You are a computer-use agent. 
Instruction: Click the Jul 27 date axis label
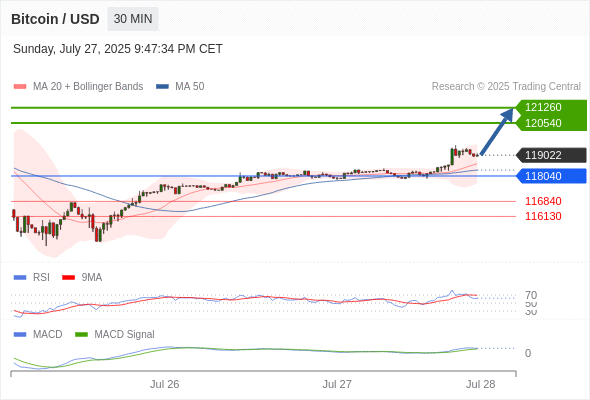pyautogui.click(x=337, y=384)
